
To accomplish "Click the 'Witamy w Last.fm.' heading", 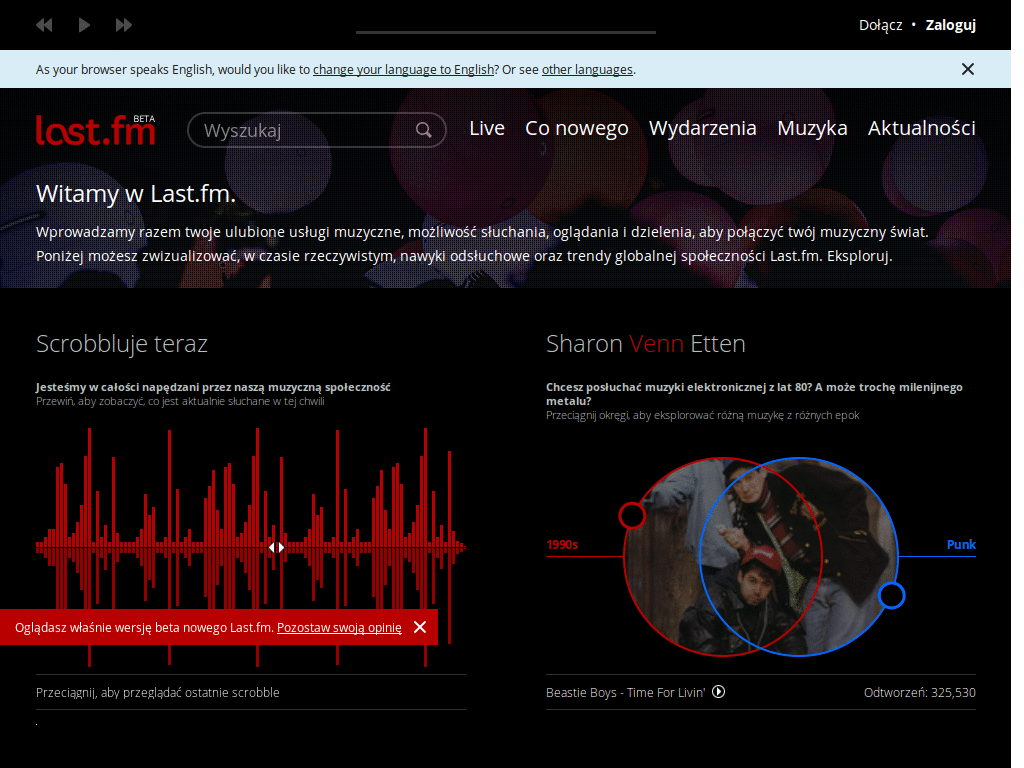I will 135,194.
